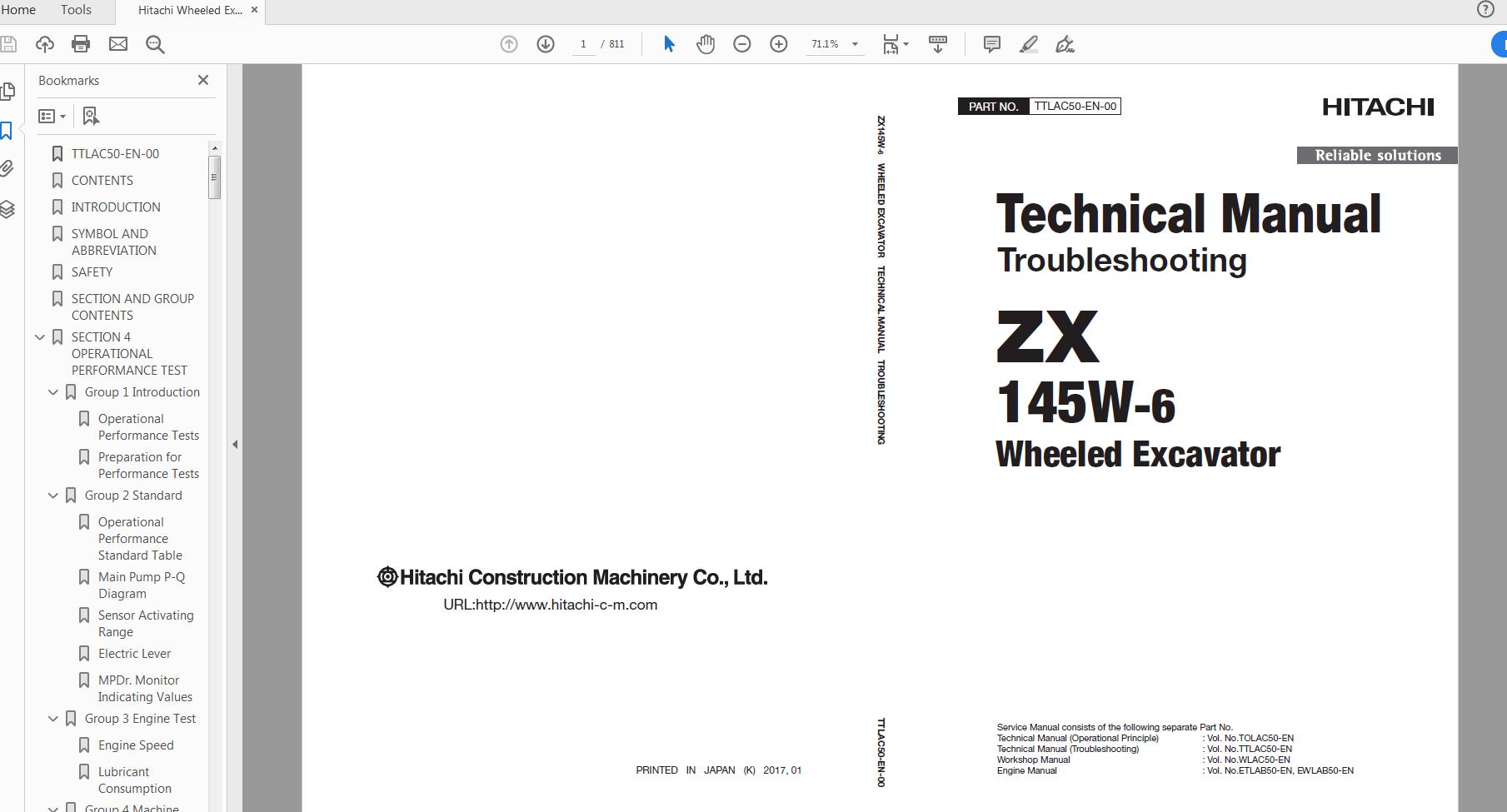Go to Electric Lever bookmark
1507x812 pixels.
tap(134, 654)
